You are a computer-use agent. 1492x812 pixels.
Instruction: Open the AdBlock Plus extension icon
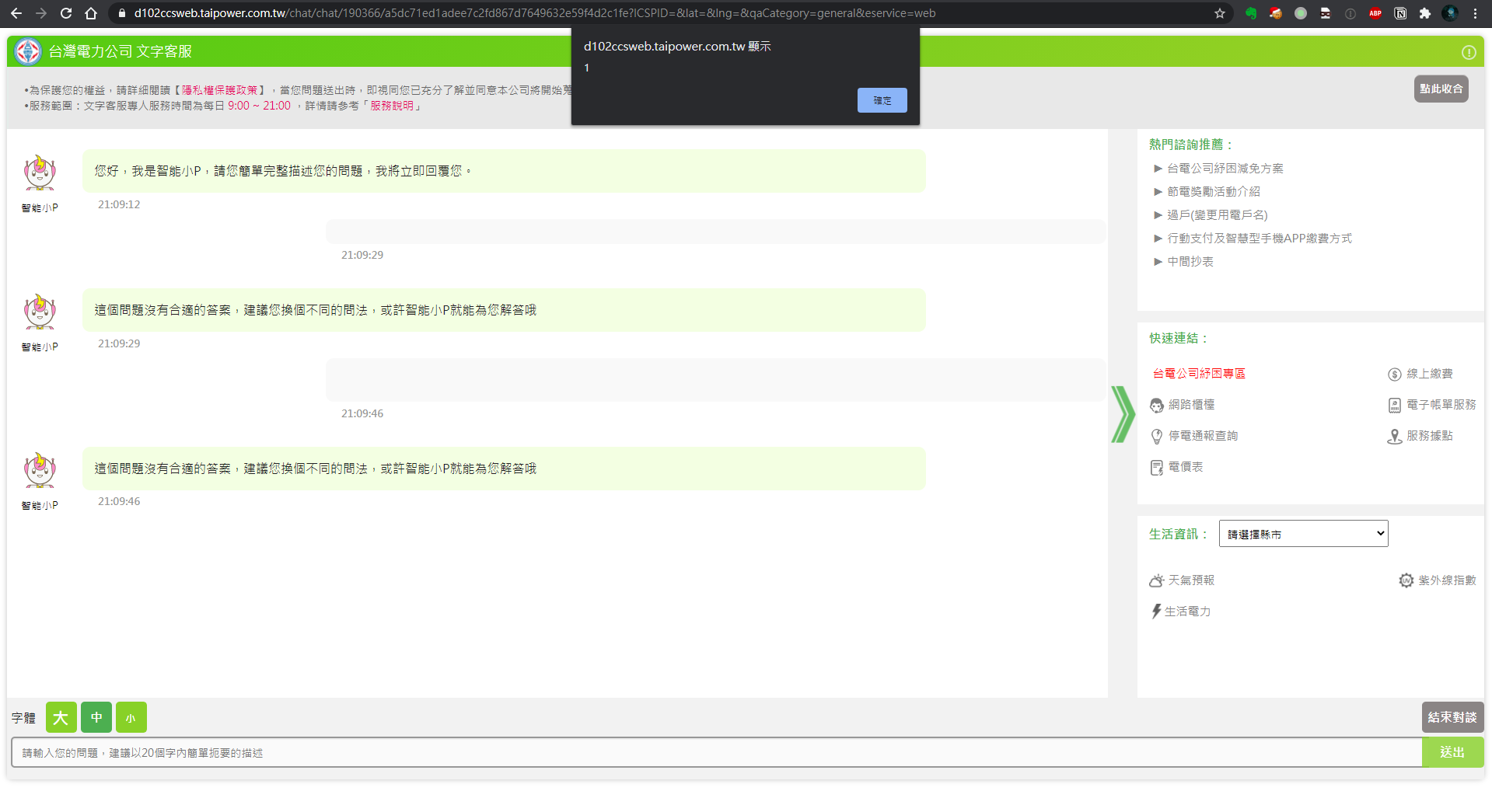pyautogui.click(x=1375, y=13)
